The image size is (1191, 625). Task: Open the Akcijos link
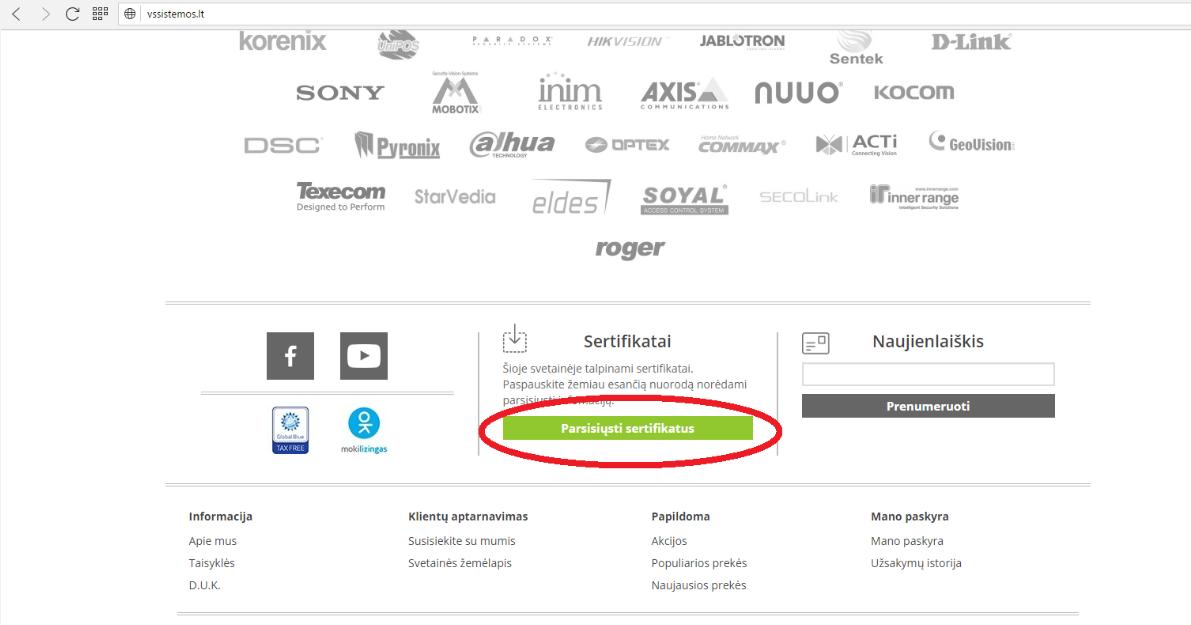point(669,541)
